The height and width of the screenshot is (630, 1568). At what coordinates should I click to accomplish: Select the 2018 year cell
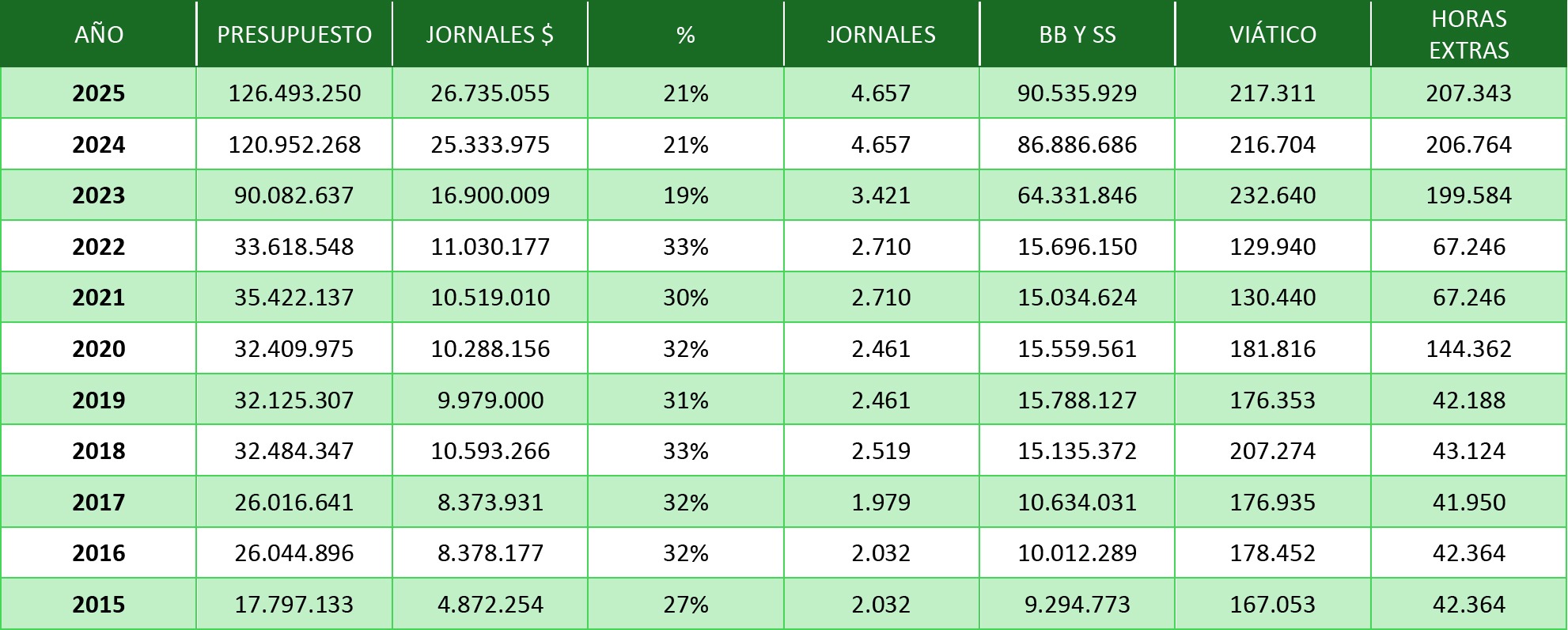tap(99, 451)
